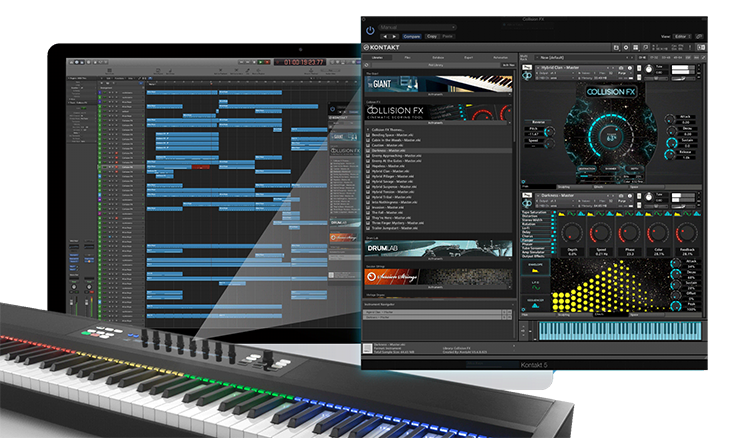Screen dimensions: 733x438
Task: Expand Instruments bar under The Giant
Action: pyautogui.click(x=438, y=94)
